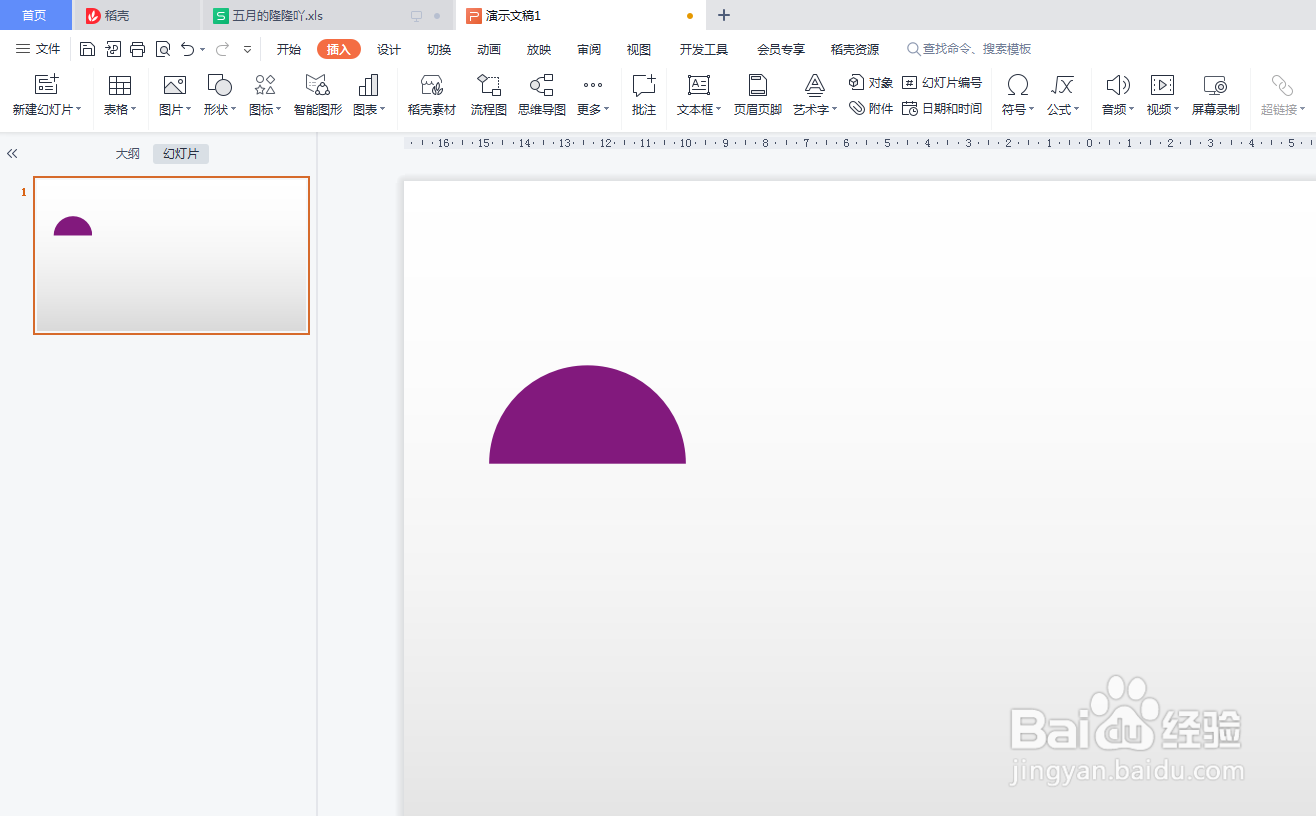
Task: Click the Print icon in quick access toolbar
Action: (x=138, y=49)
